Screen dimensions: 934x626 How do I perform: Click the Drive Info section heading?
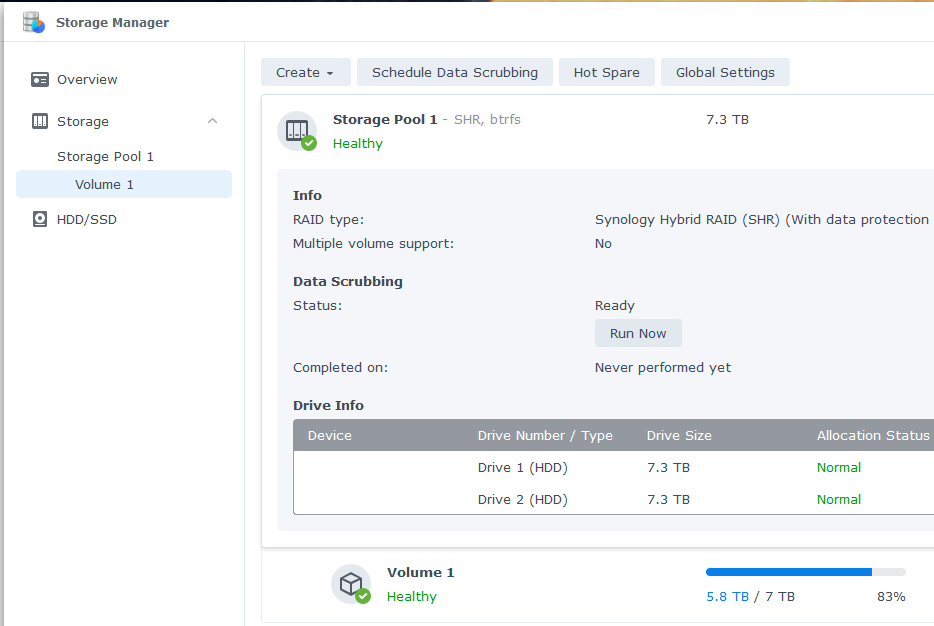(328, 405)
